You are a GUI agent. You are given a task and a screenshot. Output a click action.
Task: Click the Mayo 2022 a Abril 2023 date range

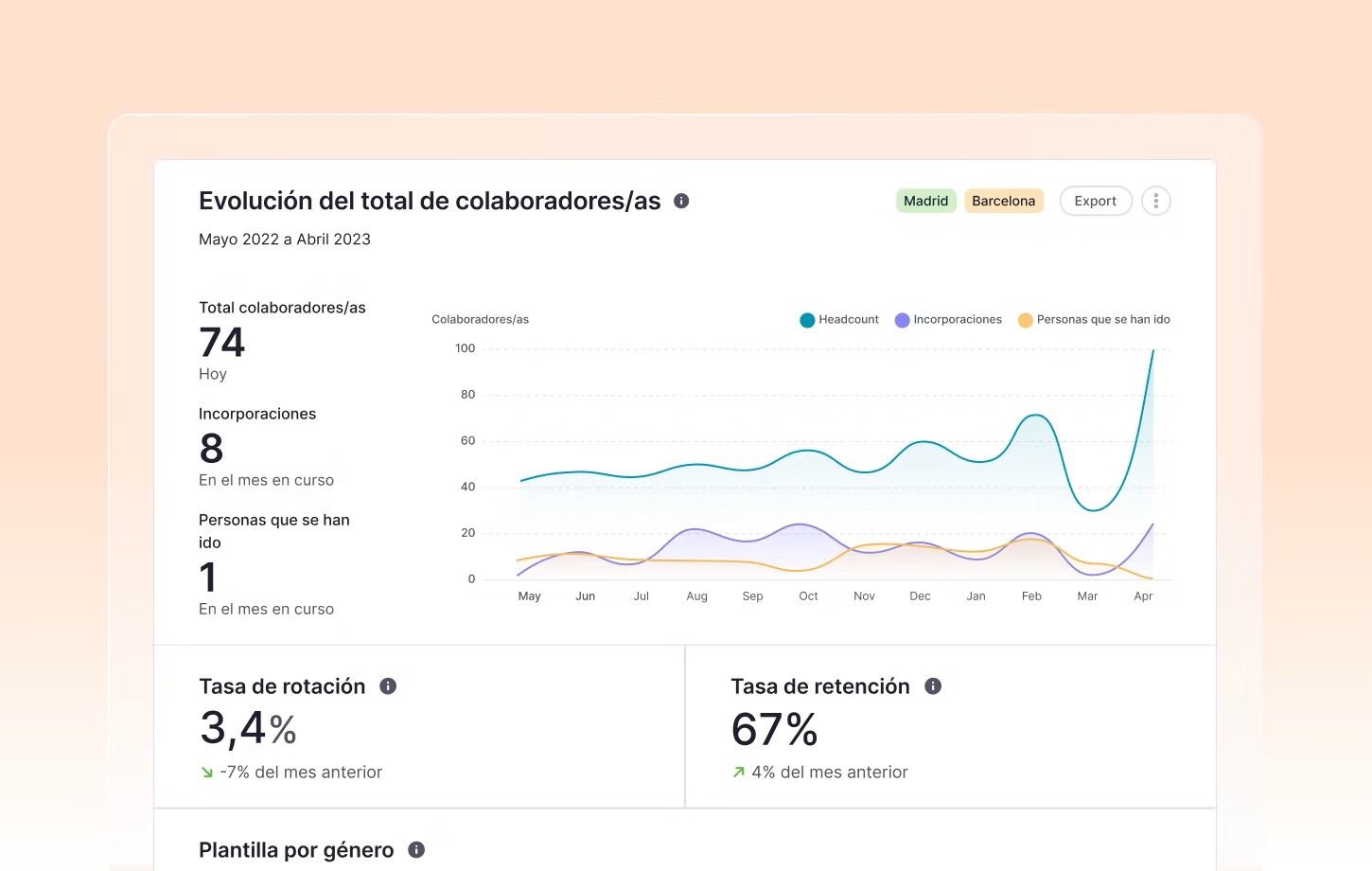click(285, 240)
